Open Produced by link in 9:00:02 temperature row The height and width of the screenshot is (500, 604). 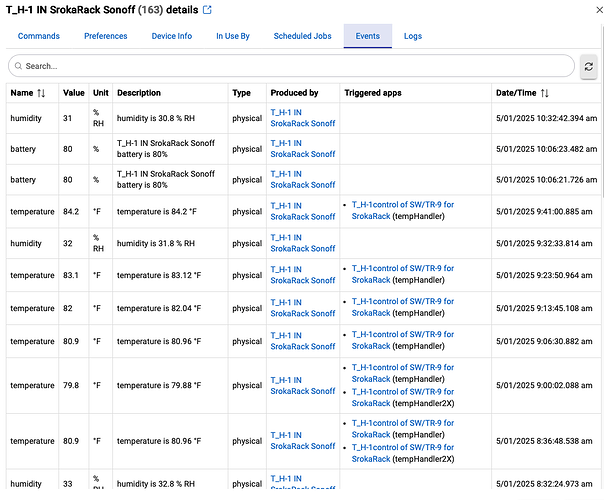click(x=303, y=386)
